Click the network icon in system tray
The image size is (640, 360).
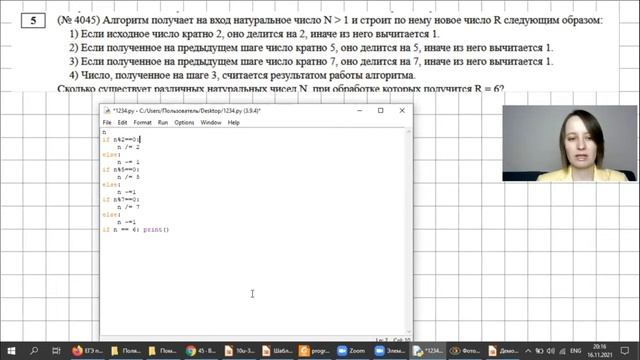point(562,351)
